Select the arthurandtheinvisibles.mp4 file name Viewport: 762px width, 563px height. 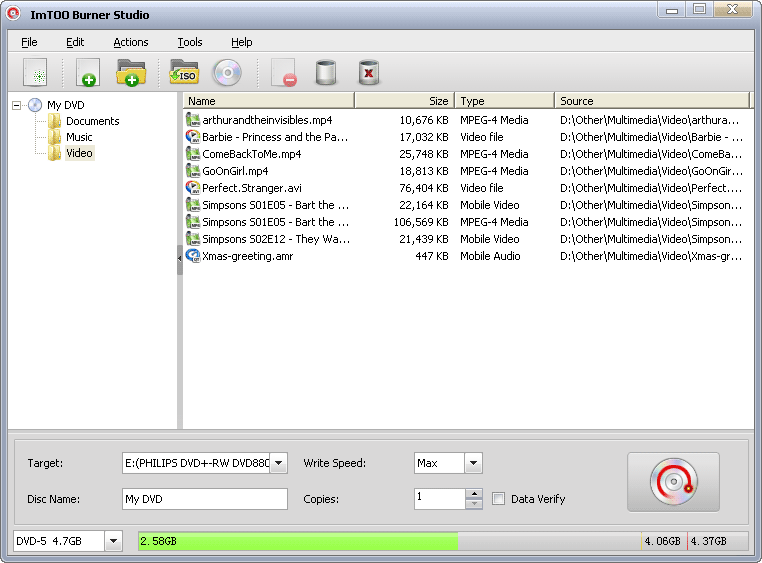pyautogui.click(x=267, y=120)
